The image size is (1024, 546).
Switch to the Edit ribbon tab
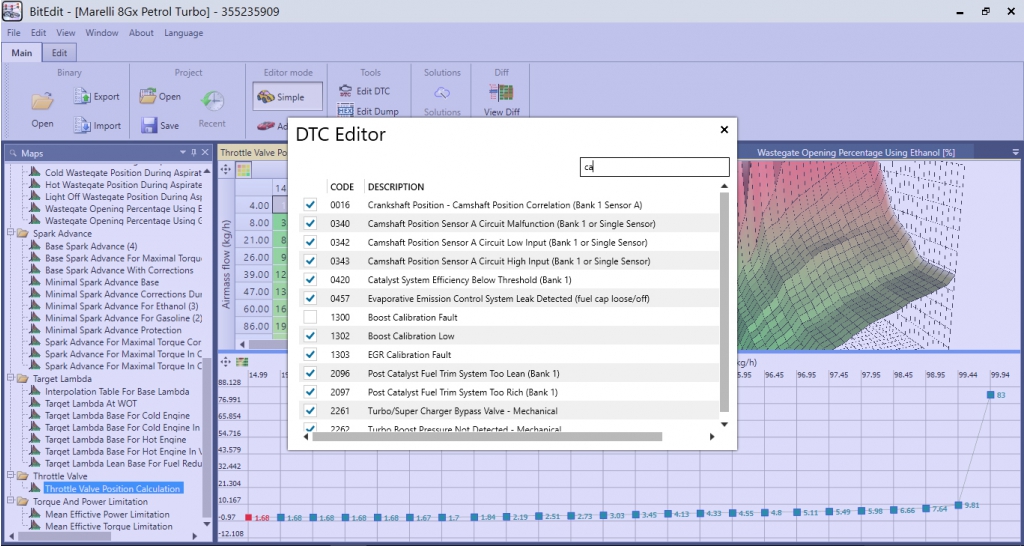59,53
